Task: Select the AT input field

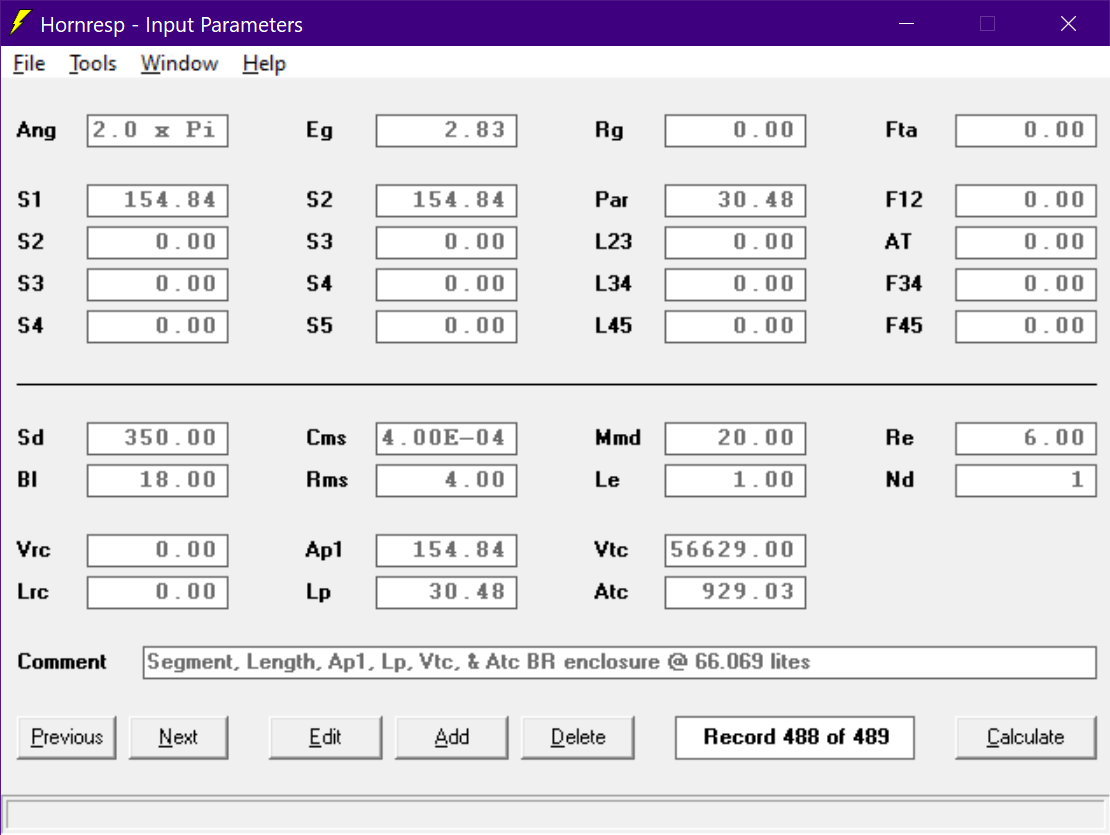Action: pyautogui.click(x=1025, y=242)
